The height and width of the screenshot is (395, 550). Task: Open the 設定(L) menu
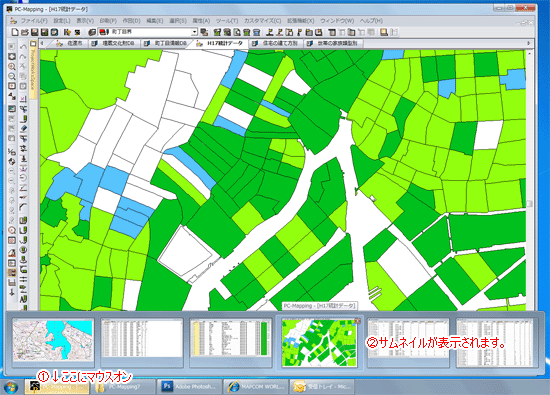62,21
